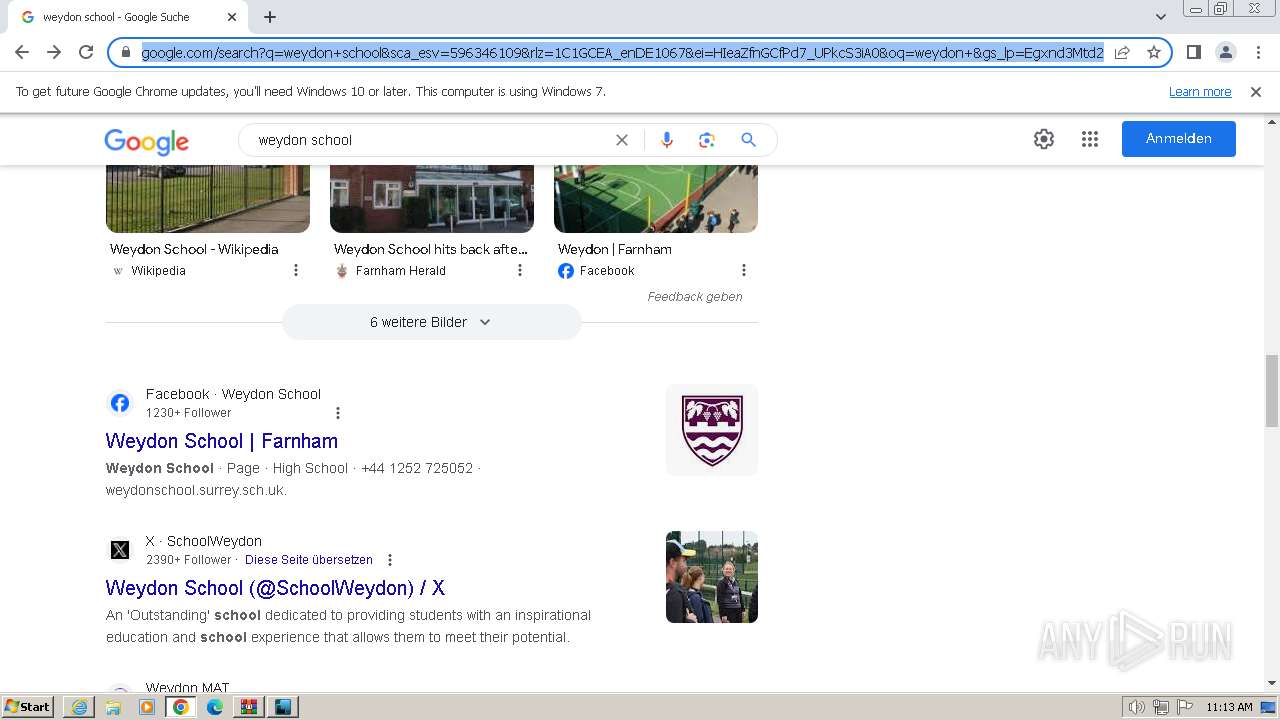Open more options for Farnham Herald image
1280x720 pixels.
(x=520, y=270)
